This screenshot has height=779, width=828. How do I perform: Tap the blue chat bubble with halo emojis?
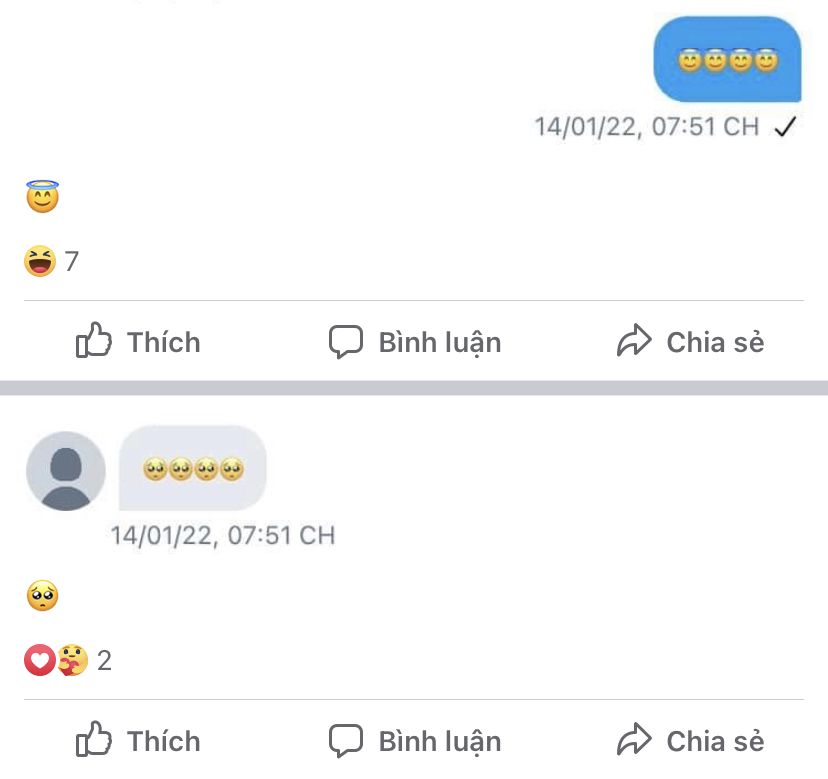tap(727, 60)
